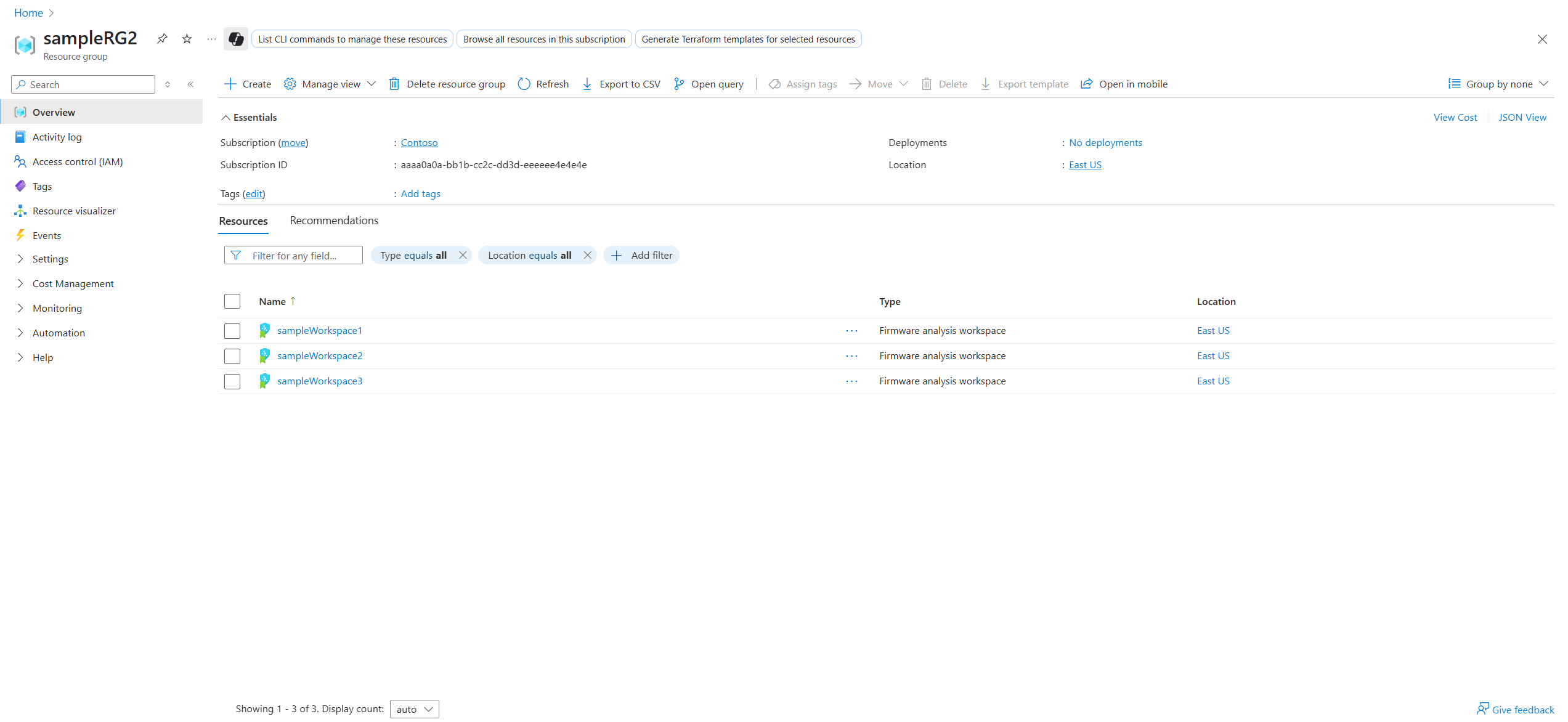
Task: Sort by the Type column header
Action: pos(890,301)
